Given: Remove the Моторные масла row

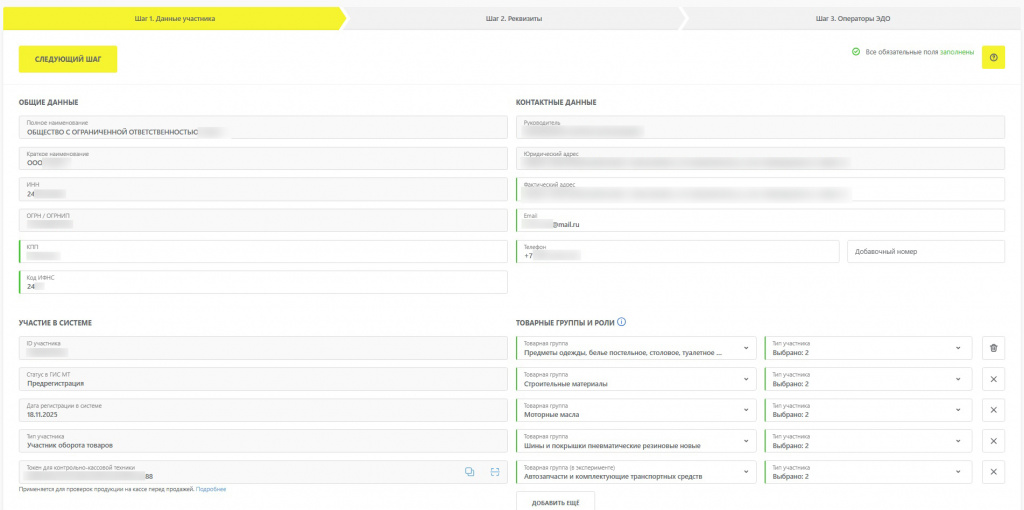Looking at the screenshot, I should 993,410.
